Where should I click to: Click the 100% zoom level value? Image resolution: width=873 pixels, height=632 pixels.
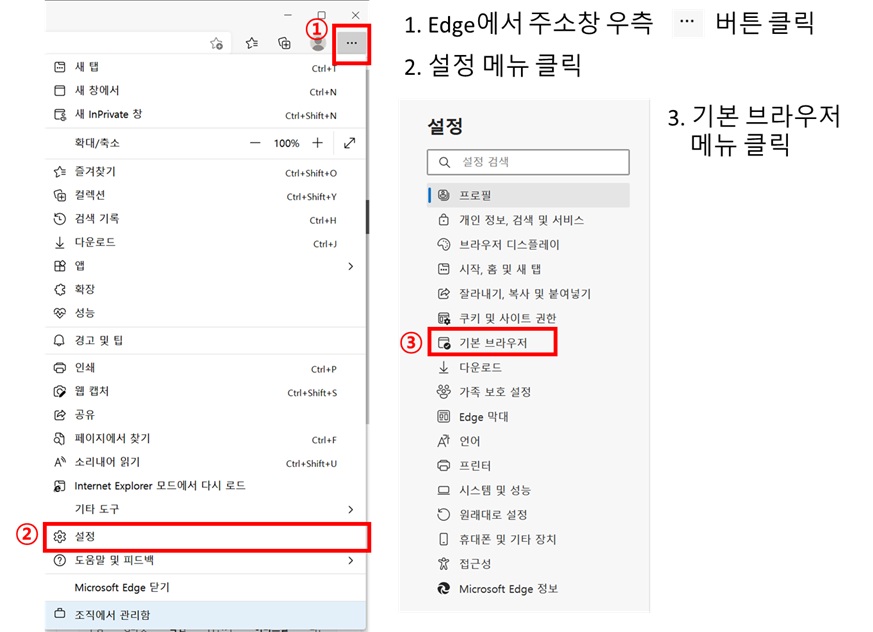[286, 144]
